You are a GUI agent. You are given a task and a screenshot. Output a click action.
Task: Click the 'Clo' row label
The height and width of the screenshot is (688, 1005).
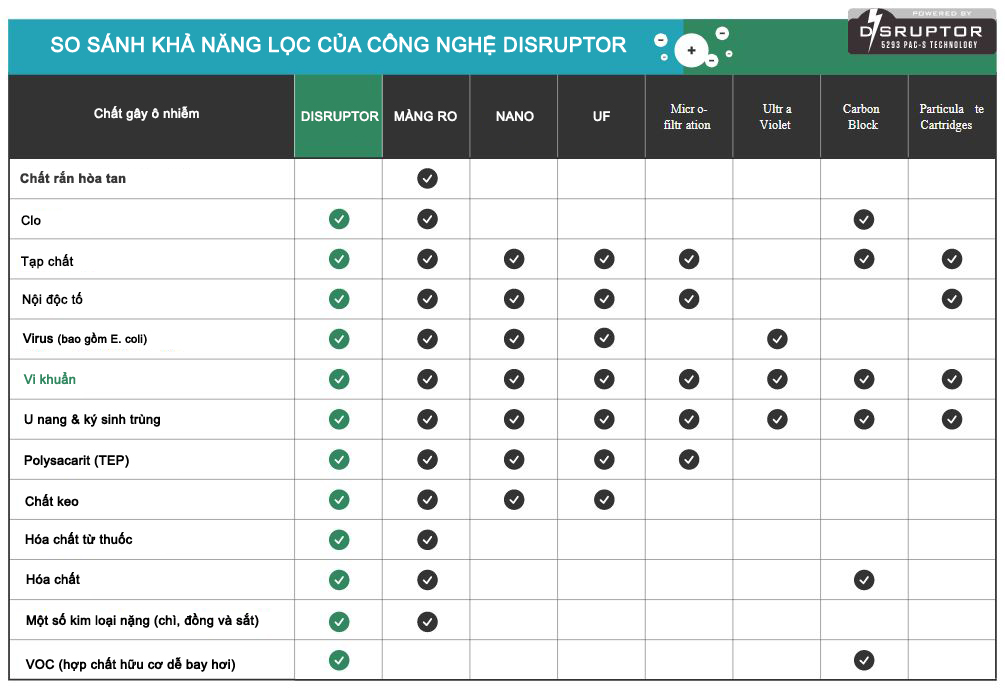coord(31,220)
